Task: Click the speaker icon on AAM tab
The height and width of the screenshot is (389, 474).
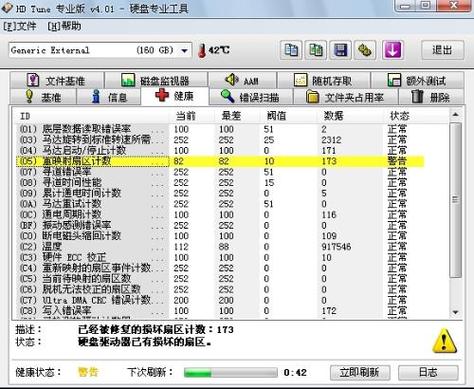Action: [232, 80]
